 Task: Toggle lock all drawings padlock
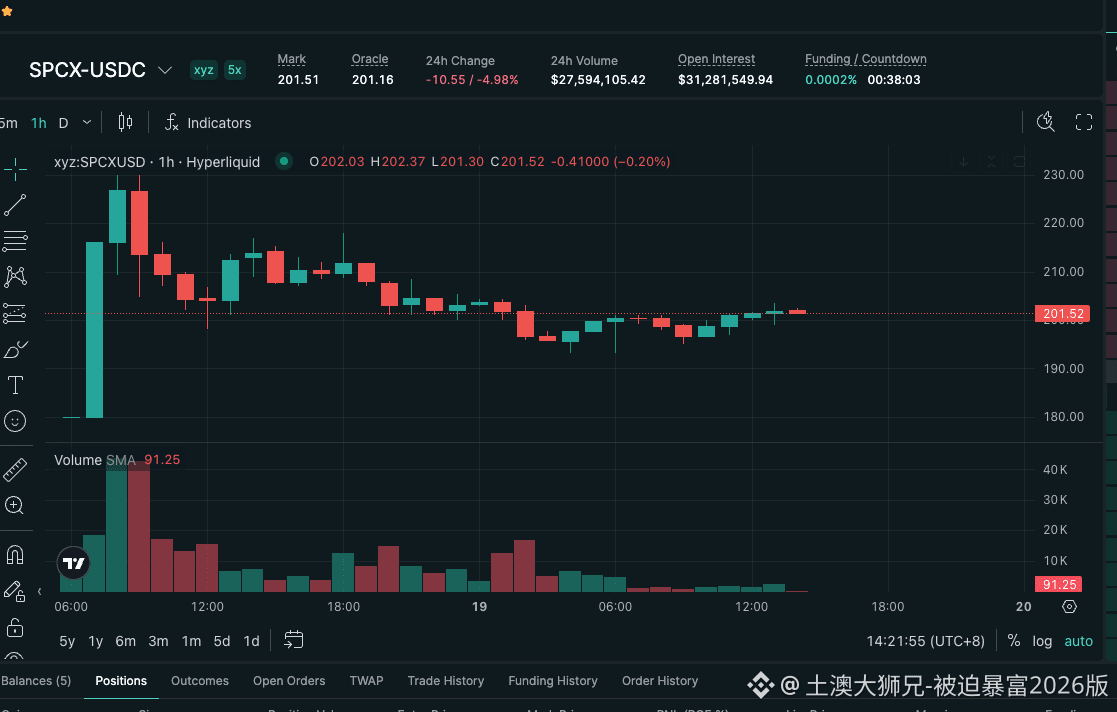click(15, 627)
